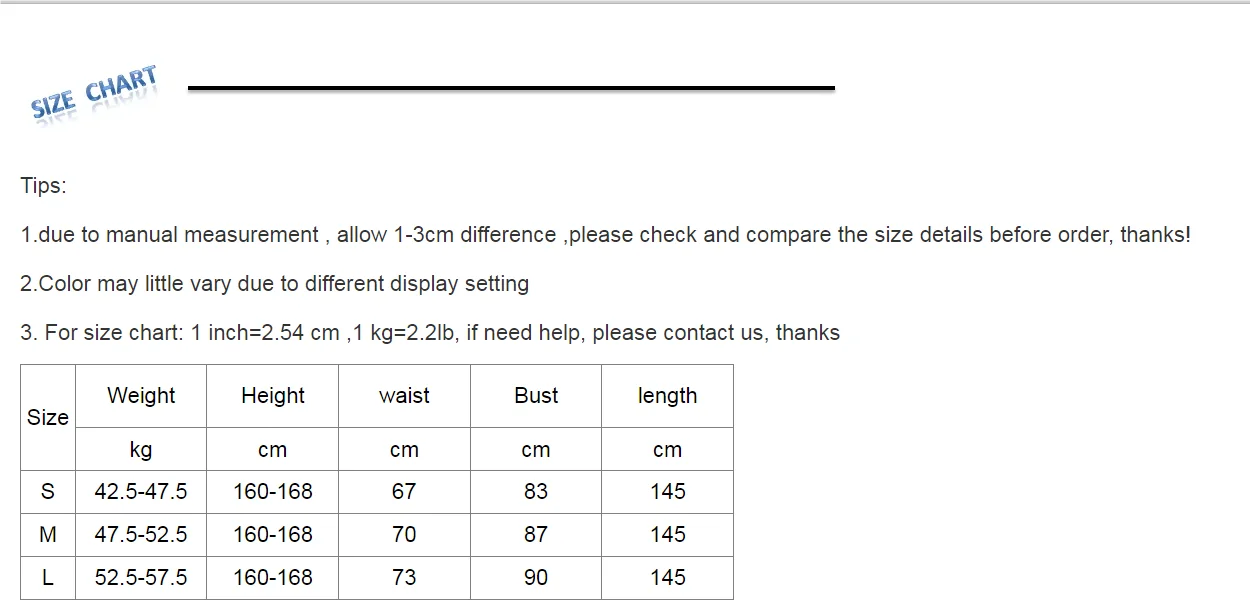
Task: Click the inch conversion tip line
Action: 430,333
